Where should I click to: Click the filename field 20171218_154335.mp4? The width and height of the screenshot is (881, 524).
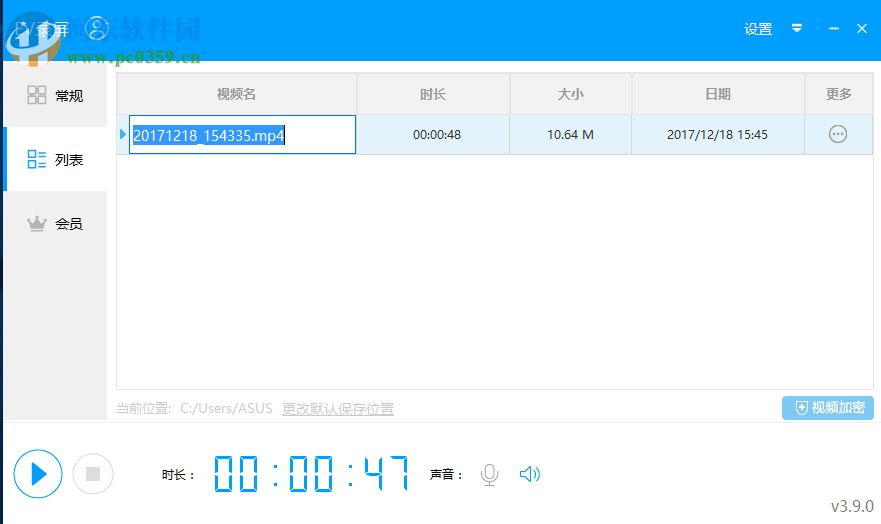(242, 134)
